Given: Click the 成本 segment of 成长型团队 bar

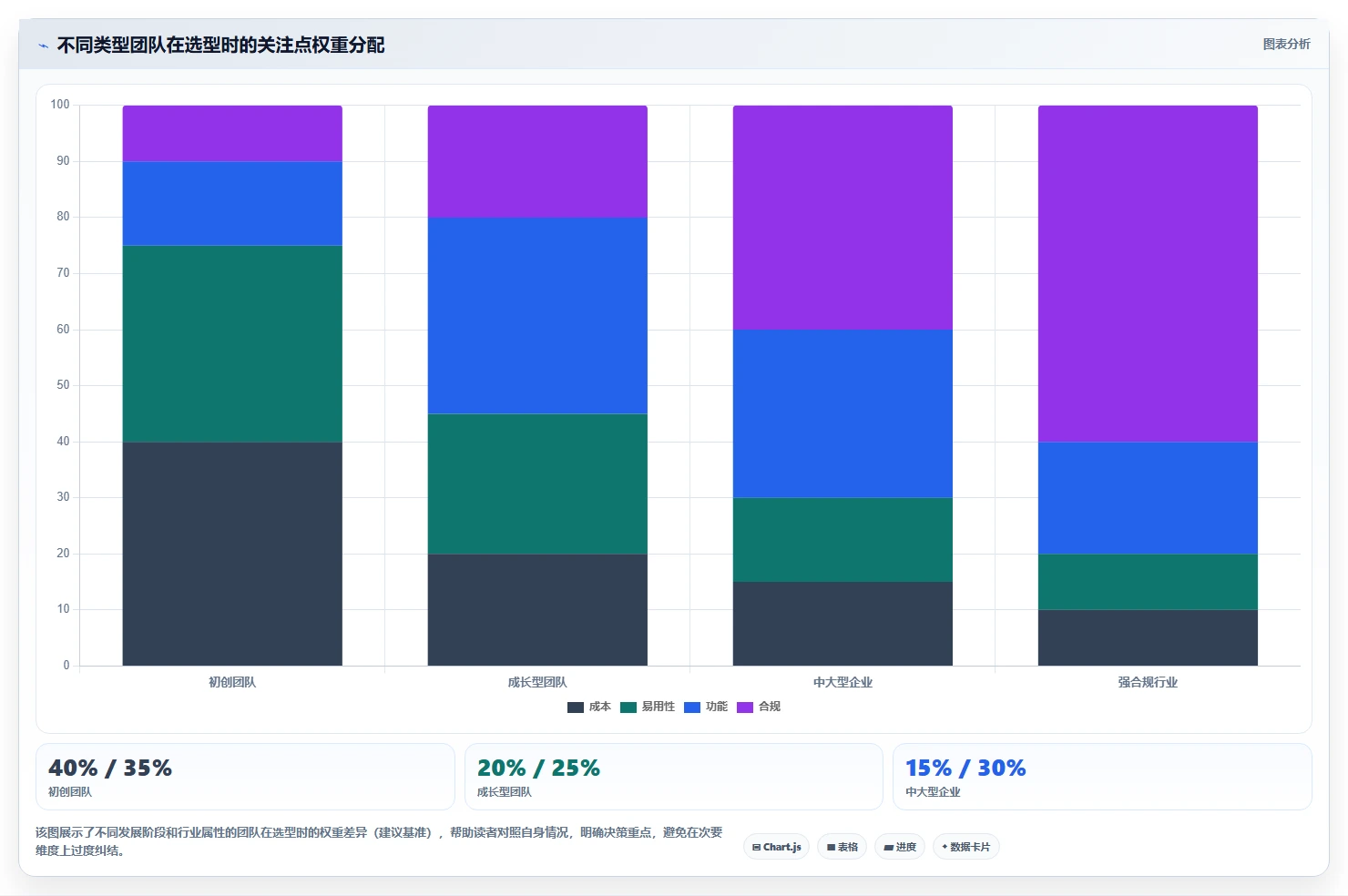Looking at the screenshot, I should tap(537, 610).
